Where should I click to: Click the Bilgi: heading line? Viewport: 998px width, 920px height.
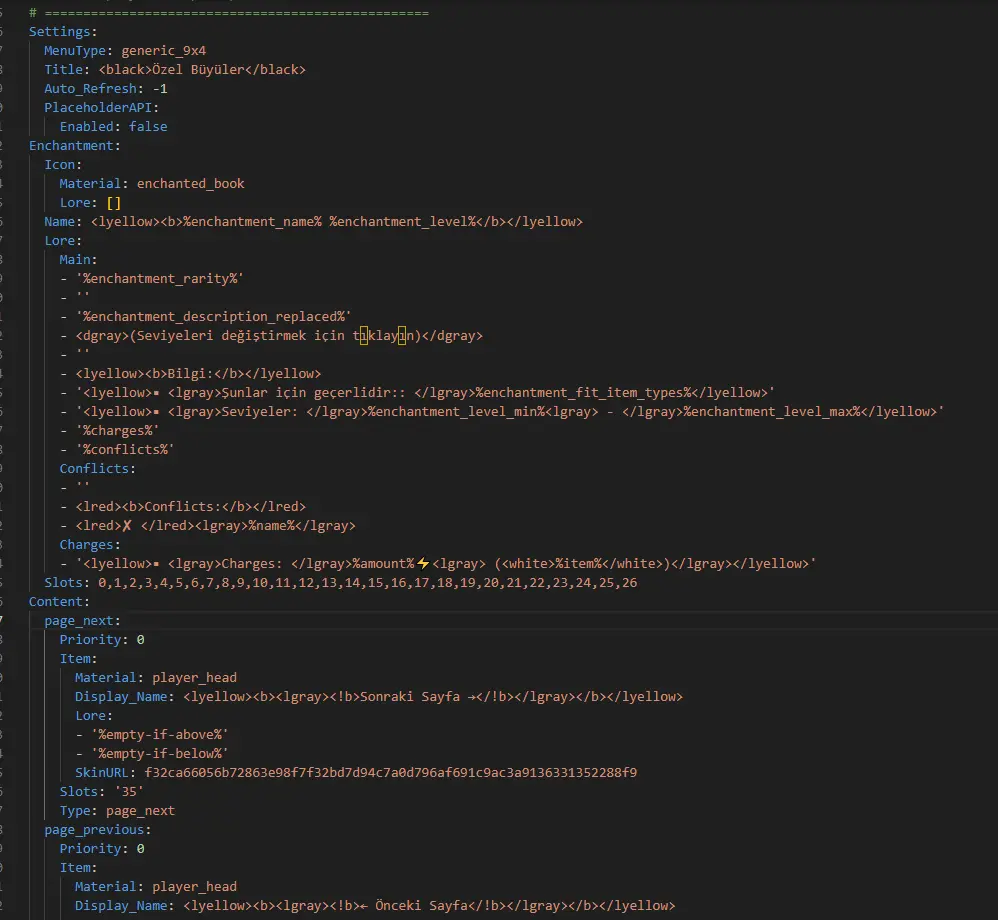(198, 374)
